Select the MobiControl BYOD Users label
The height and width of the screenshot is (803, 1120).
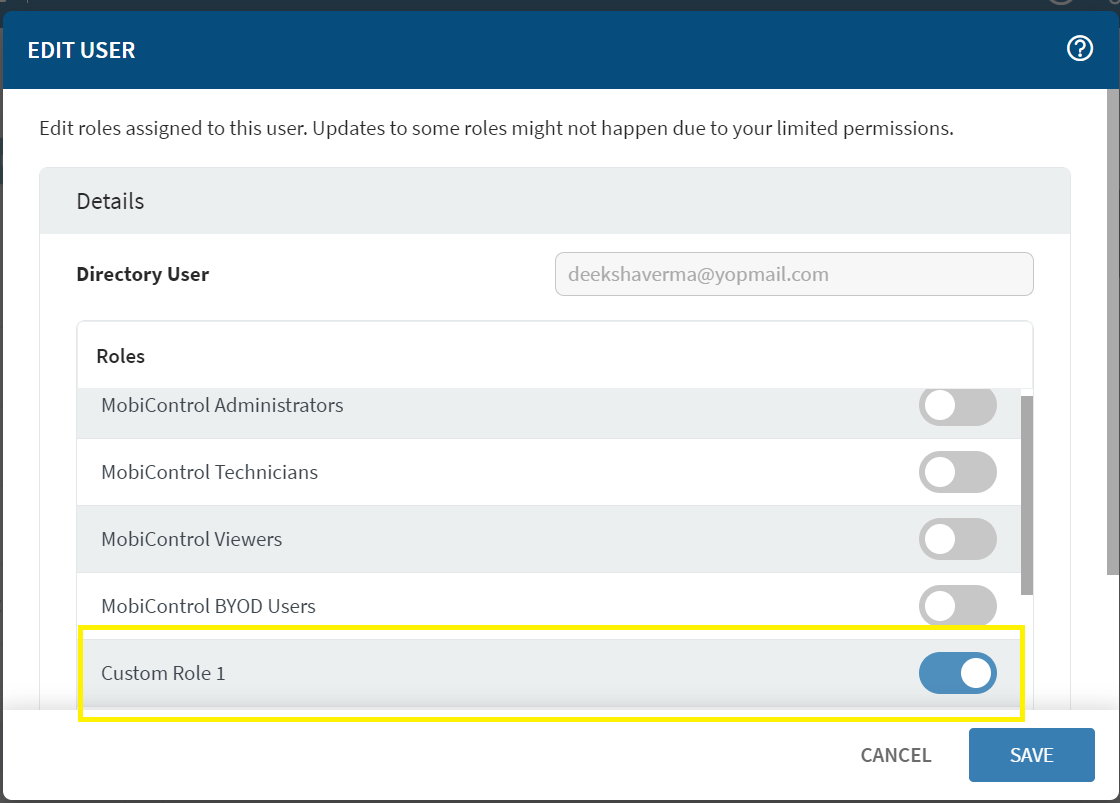click(x=208, y=606)
